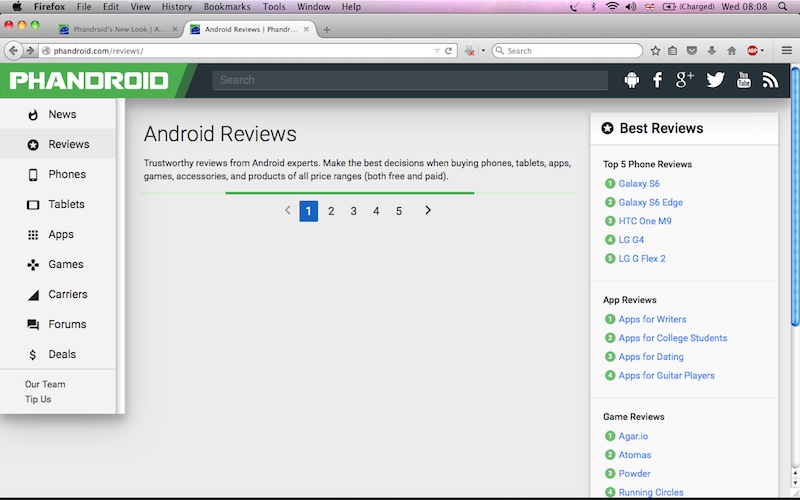This screenshot has height=500, width=800.
Task: Open the Galaxy S6 Edge review link
Action: (x=650, y=202)
